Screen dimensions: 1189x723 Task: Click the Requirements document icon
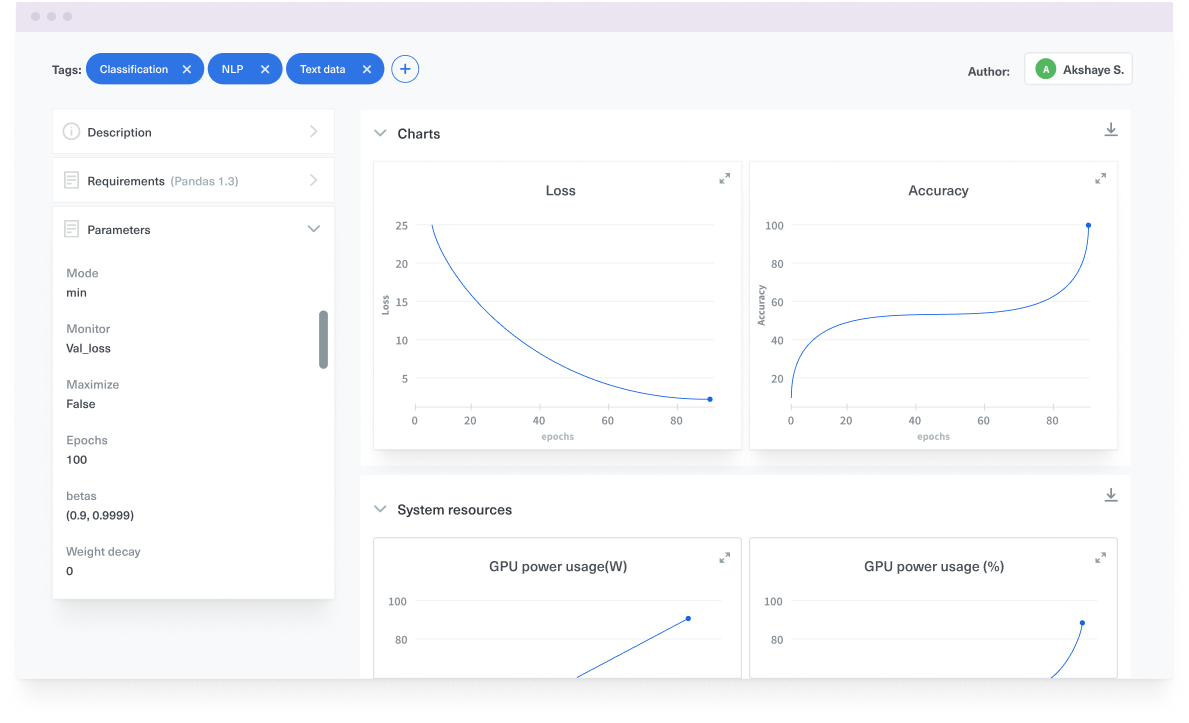pos(70,180)
